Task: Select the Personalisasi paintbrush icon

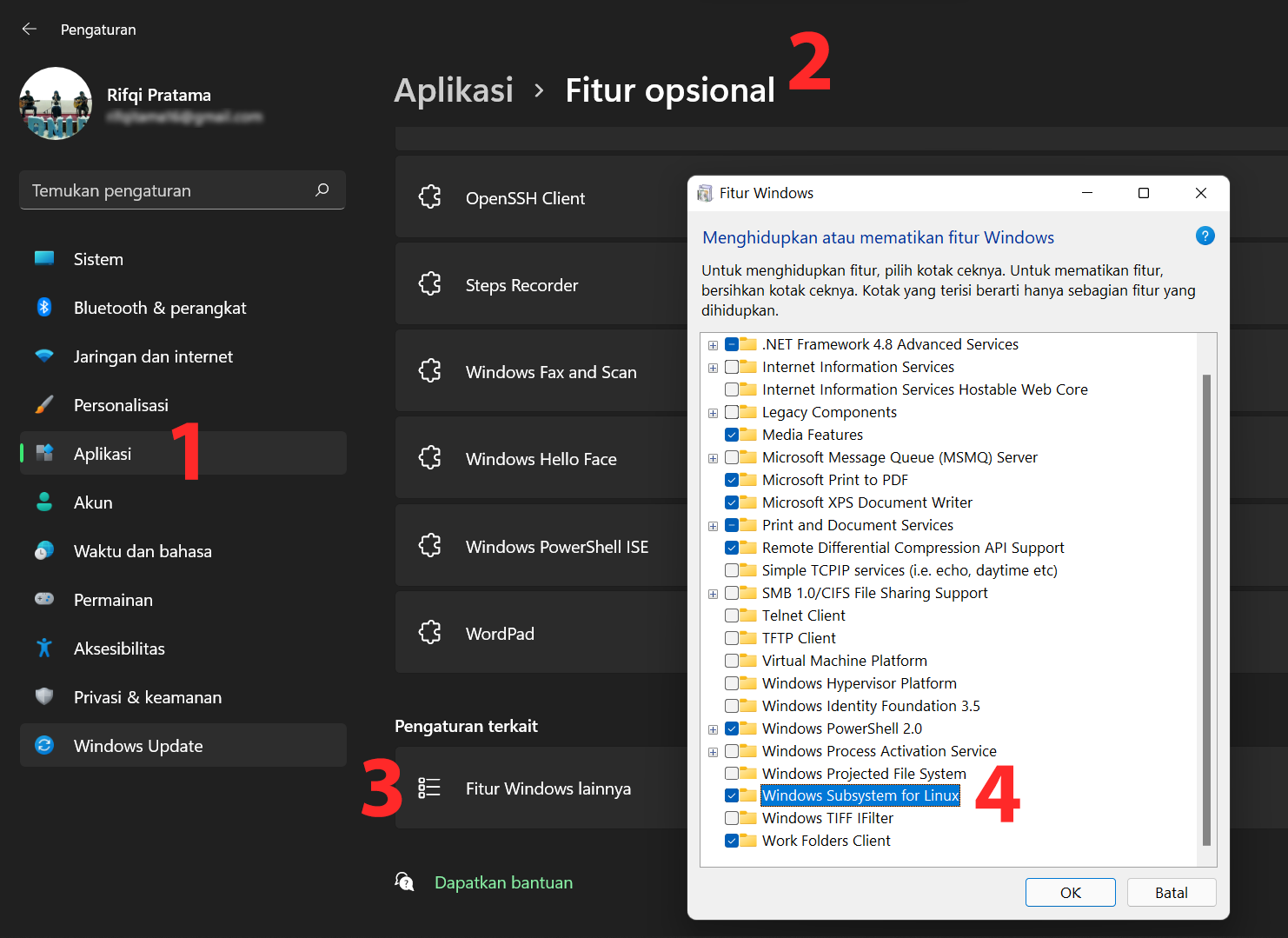Action: click(x=44, y=404)
